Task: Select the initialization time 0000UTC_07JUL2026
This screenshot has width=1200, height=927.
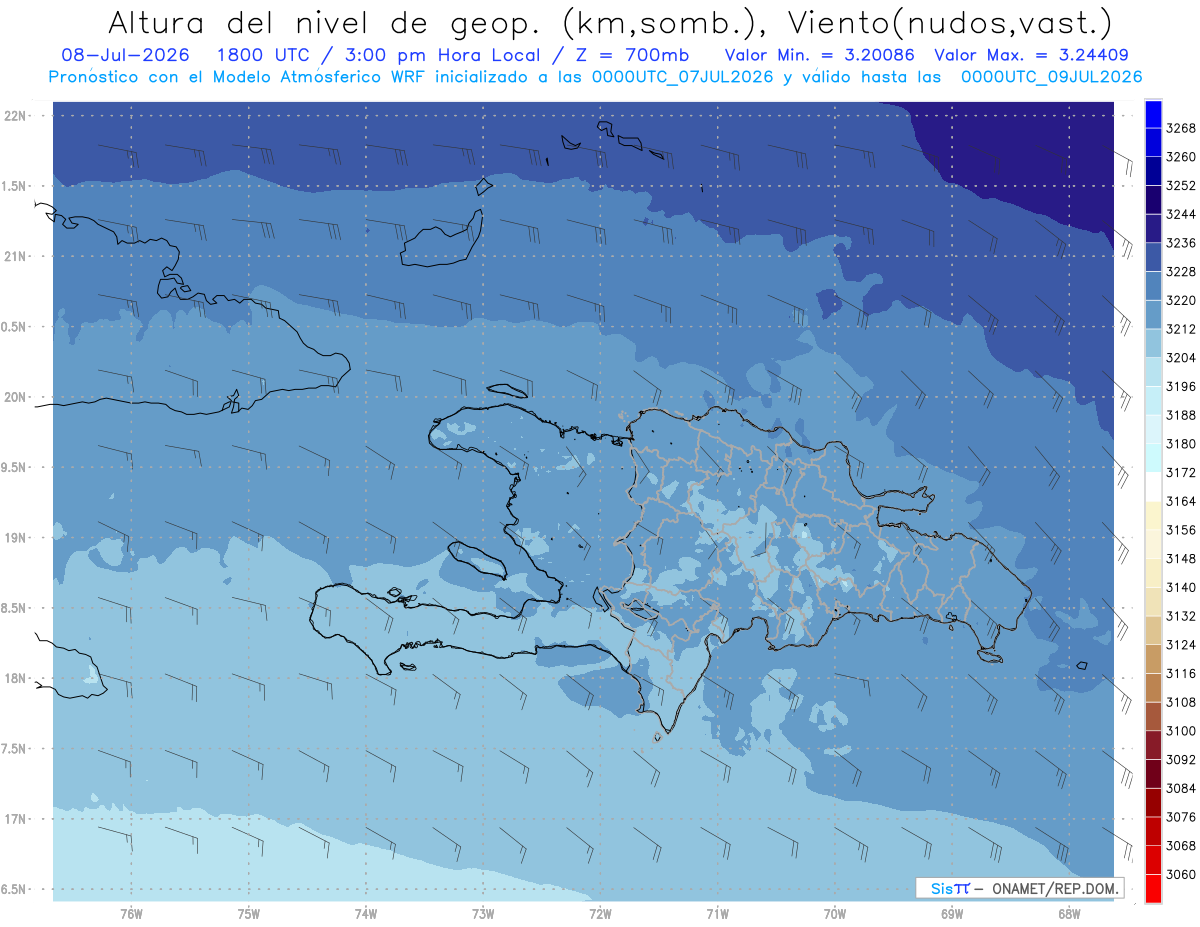Action: pyautogui.click(x=685, y=76)
